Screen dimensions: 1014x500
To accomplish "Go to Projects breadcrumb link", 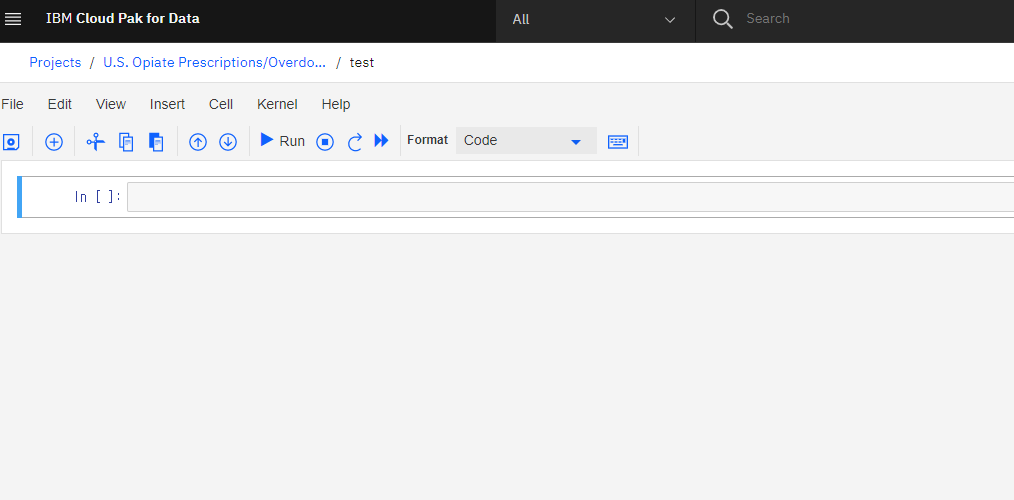I will click(x=55, y=63).
